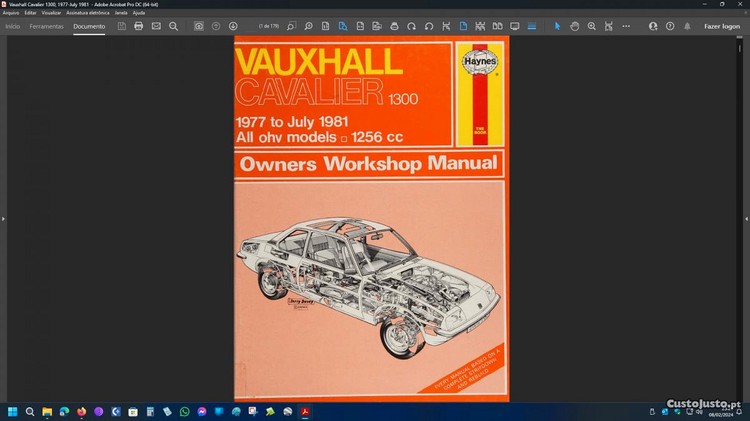
Task: Open the notifications bell
Action: 687,26
